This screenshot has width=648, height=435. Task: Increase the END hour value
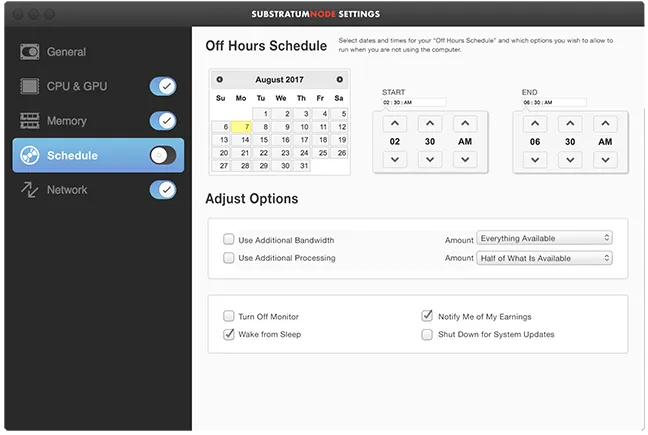535,124
